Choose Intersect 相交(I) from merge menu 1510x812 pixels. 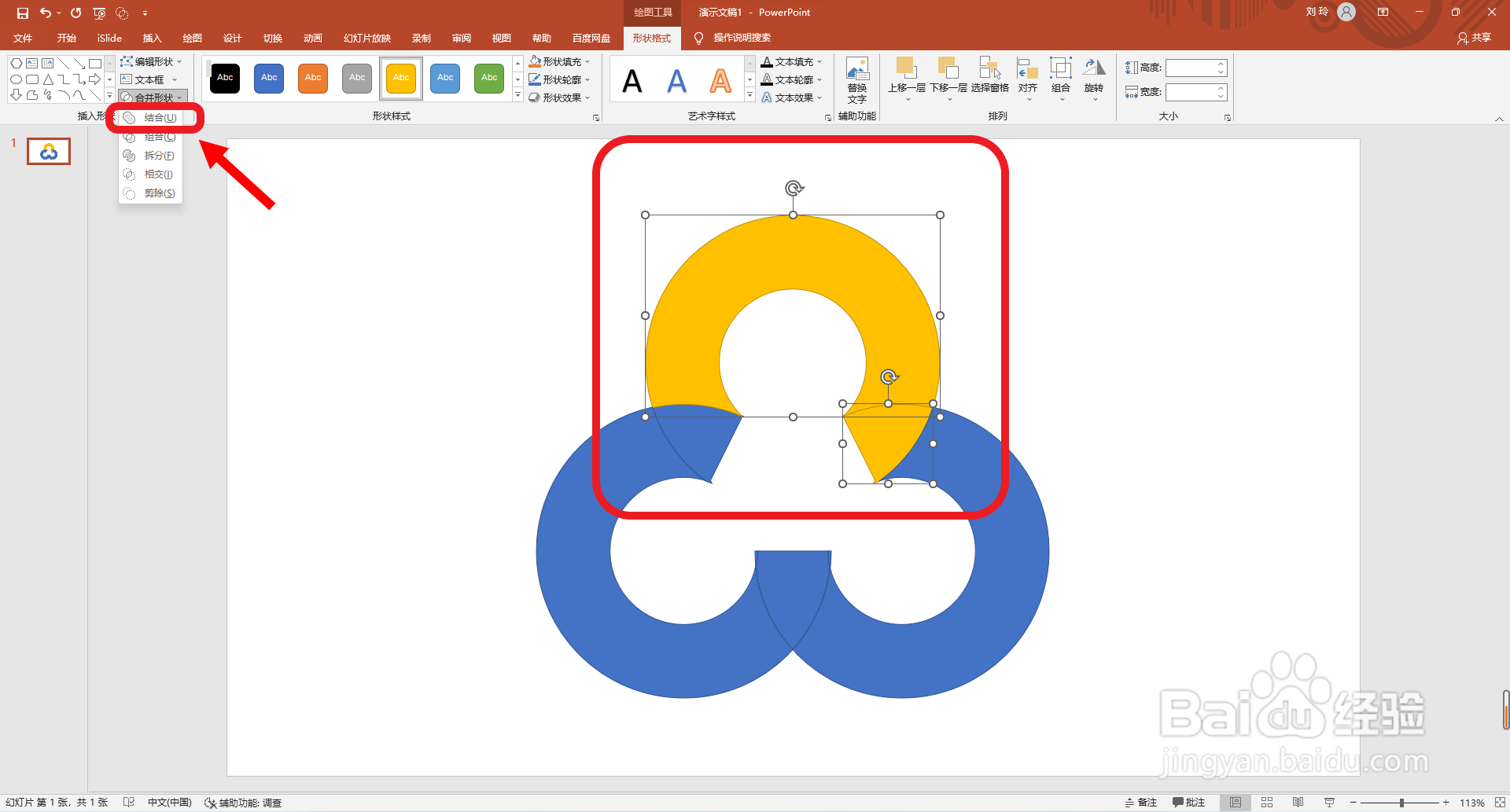151,175
